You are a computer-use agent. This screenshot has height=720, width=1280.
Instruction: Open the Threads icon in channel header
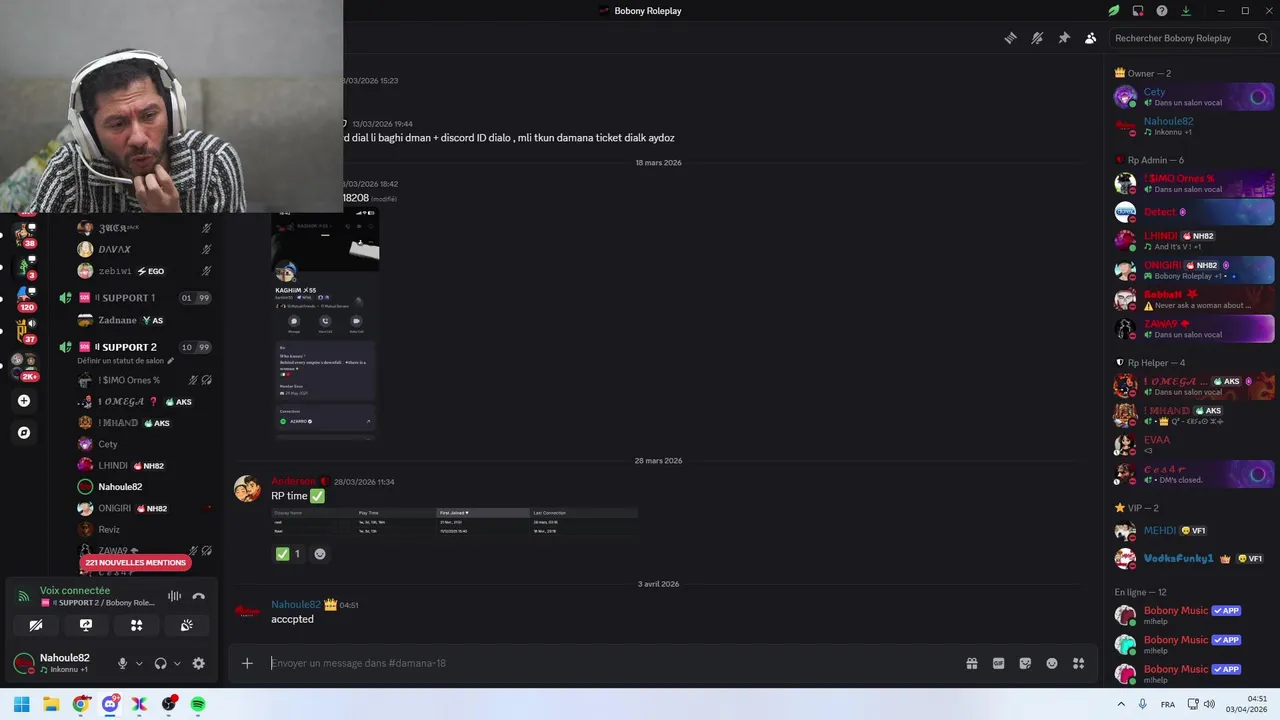(x=1010, y=38)
